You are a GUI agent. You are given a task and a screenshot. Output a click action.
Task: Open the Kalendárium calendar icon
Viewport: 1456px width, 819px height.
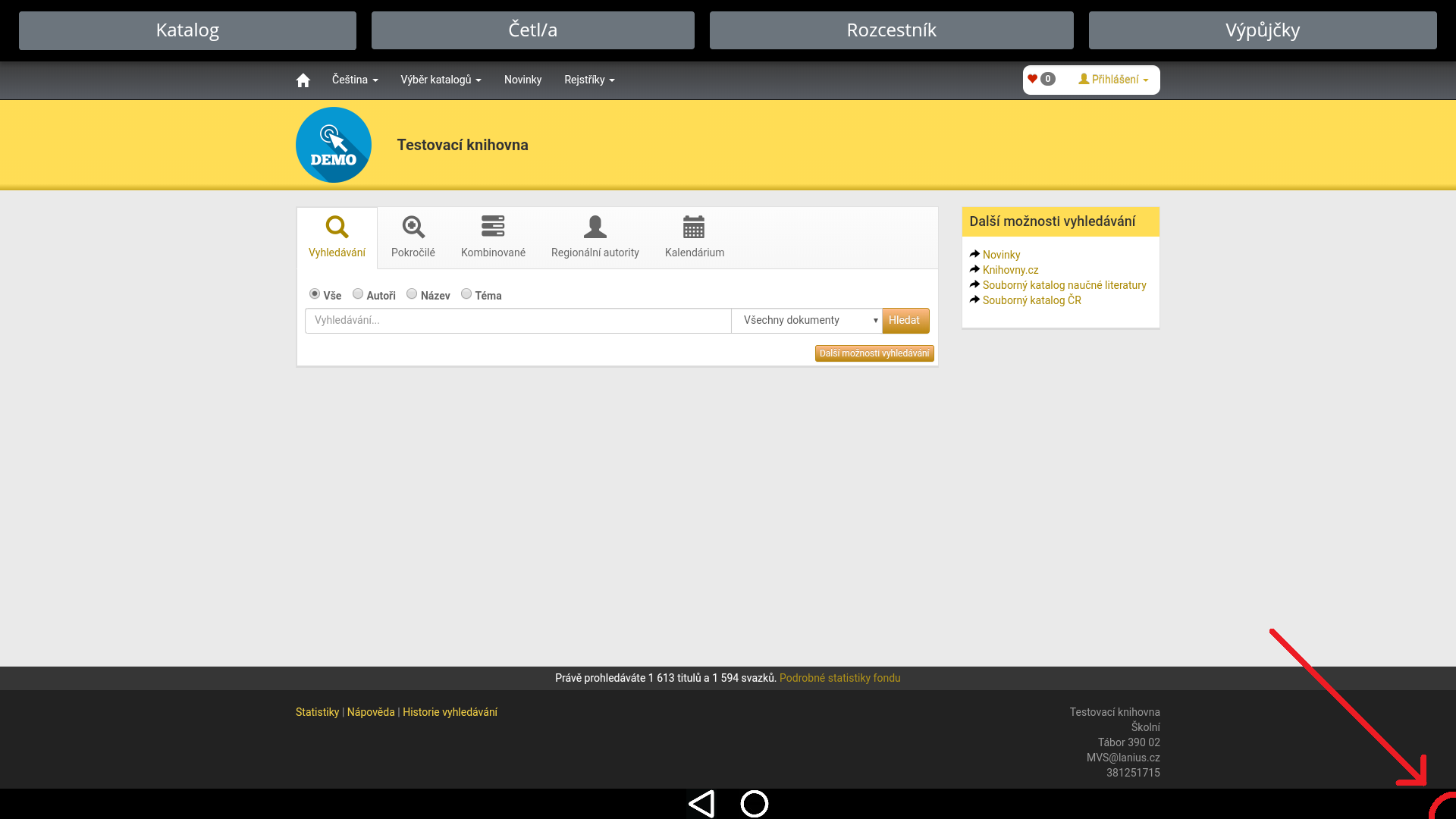694,227
